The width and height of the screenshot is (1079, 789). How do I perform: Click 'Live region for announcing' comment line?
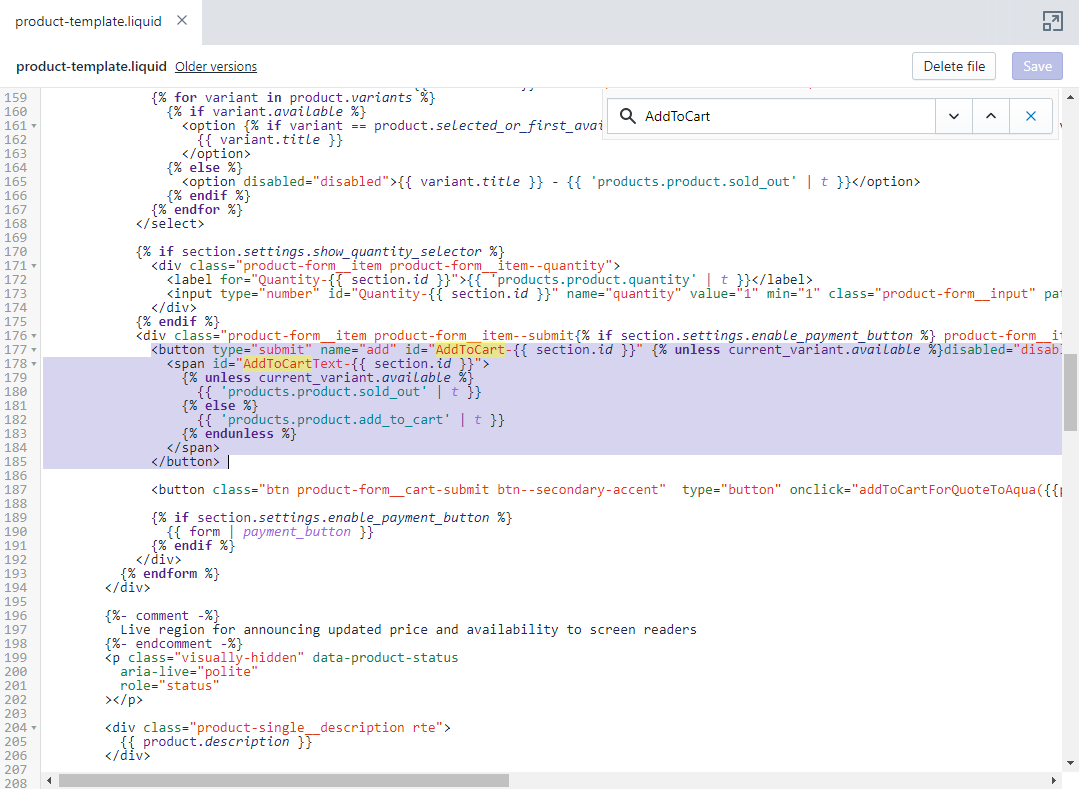[x=408, y=629]
